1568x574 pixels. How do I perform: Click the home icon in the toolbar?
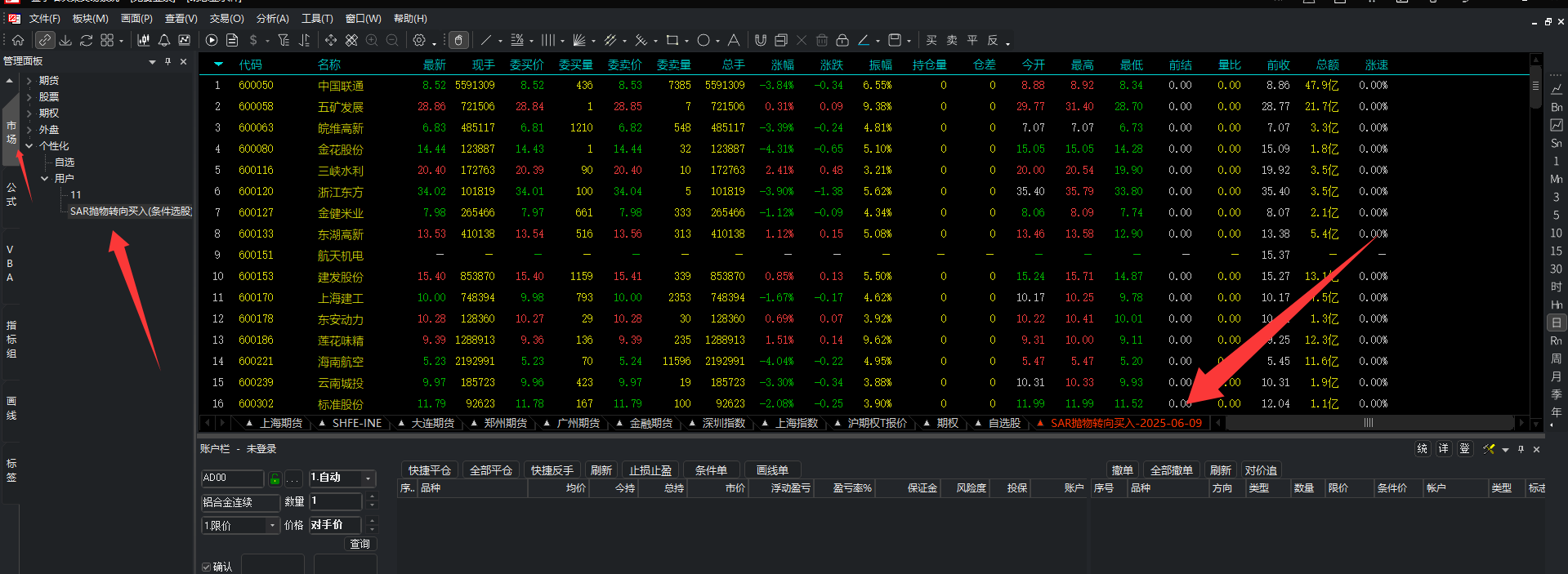coord(18,40)
